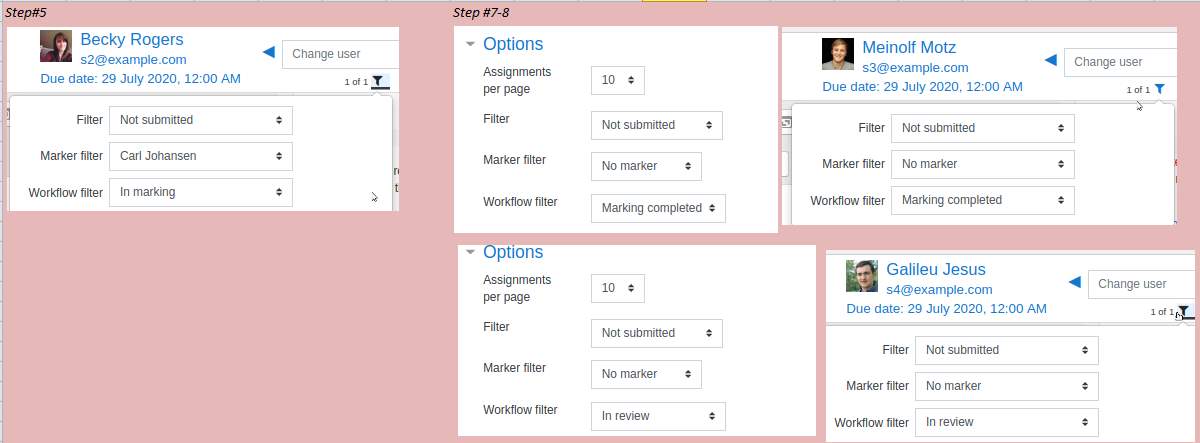
Task: Click s3@example.com email link
Action: pyautogui.click(x=915, y=68)
